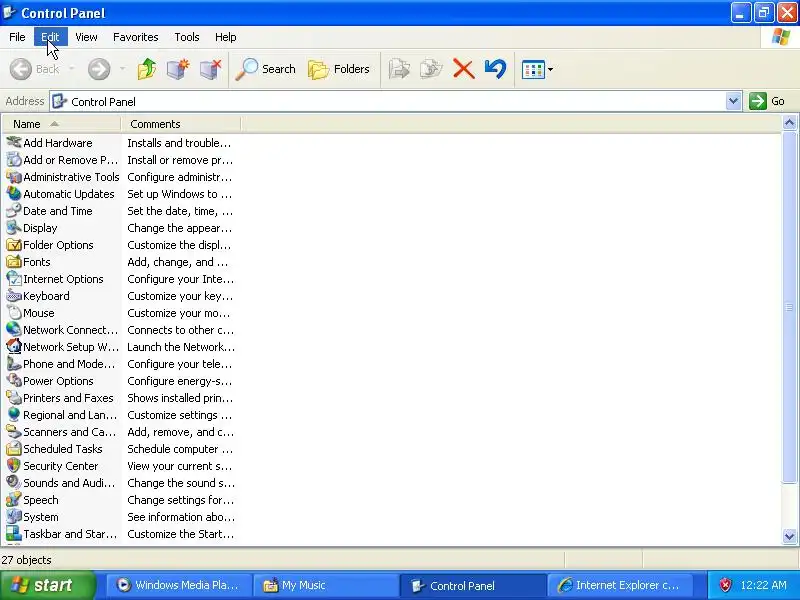Viewport: 800px width, 600px height.
Task: Click the Copy To toolbar icon
Action: point(431,69)
